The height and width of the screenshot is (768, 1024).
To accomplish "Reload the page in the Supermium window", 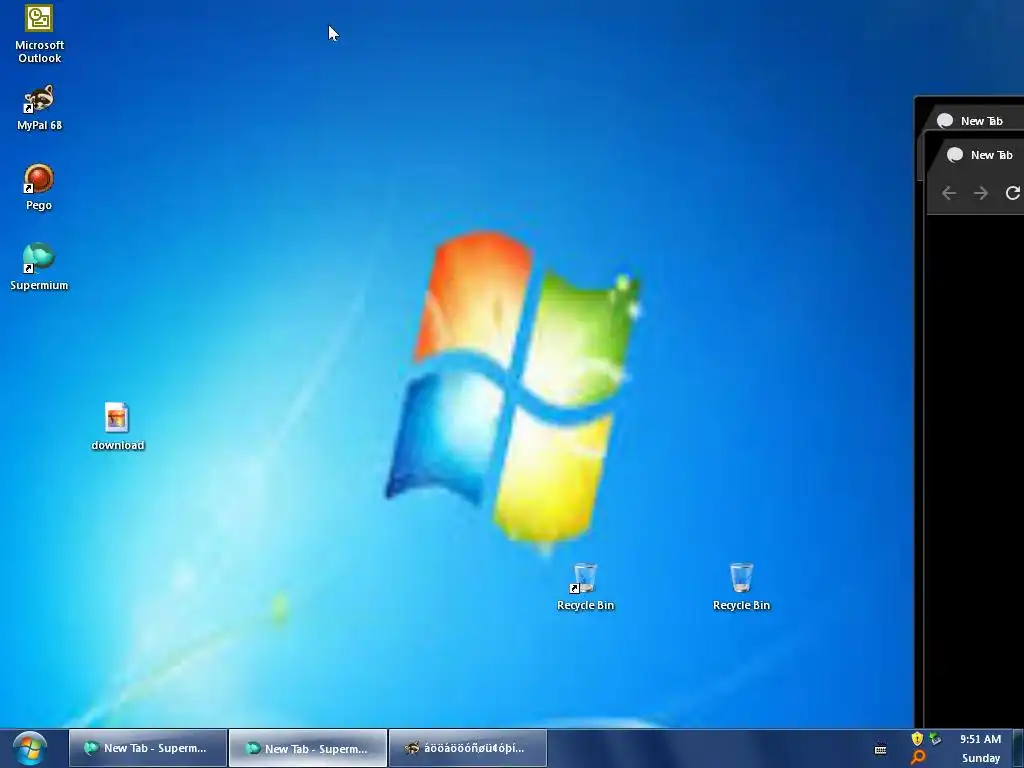I will coord(1013,193).
